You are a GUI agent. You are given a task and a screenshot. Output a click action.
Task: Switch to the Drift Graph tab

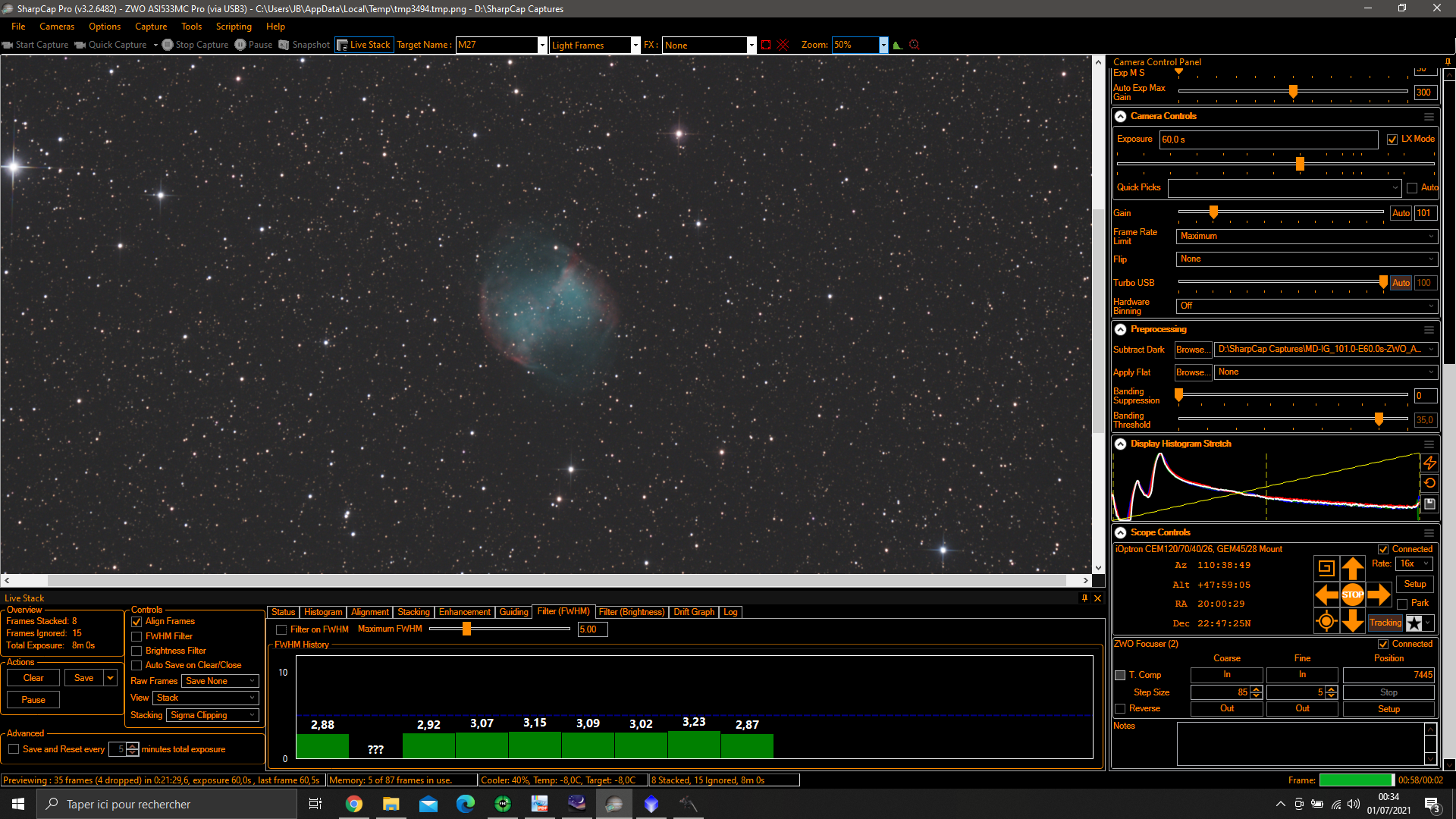tap(694, 612)
